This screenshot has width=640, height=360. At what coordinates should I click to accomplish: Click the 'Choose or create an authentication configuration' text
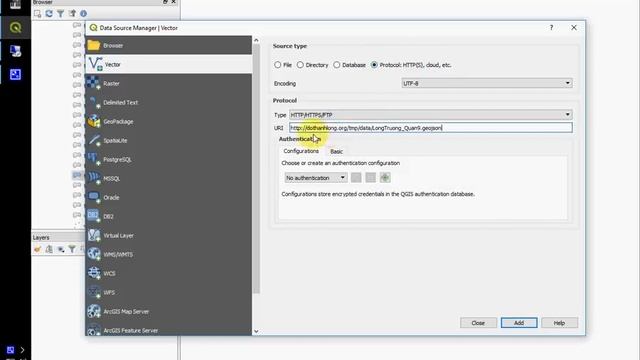[x=340, y=163]
